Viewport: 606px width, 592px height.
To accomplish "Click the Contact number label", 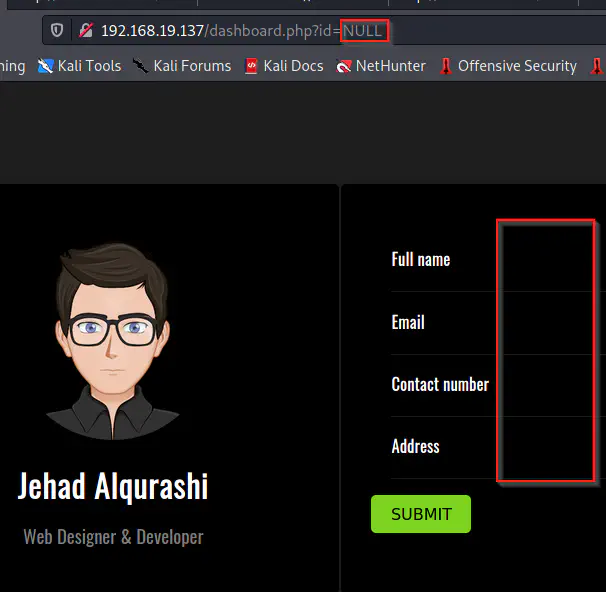I will [x=440, y=385].
